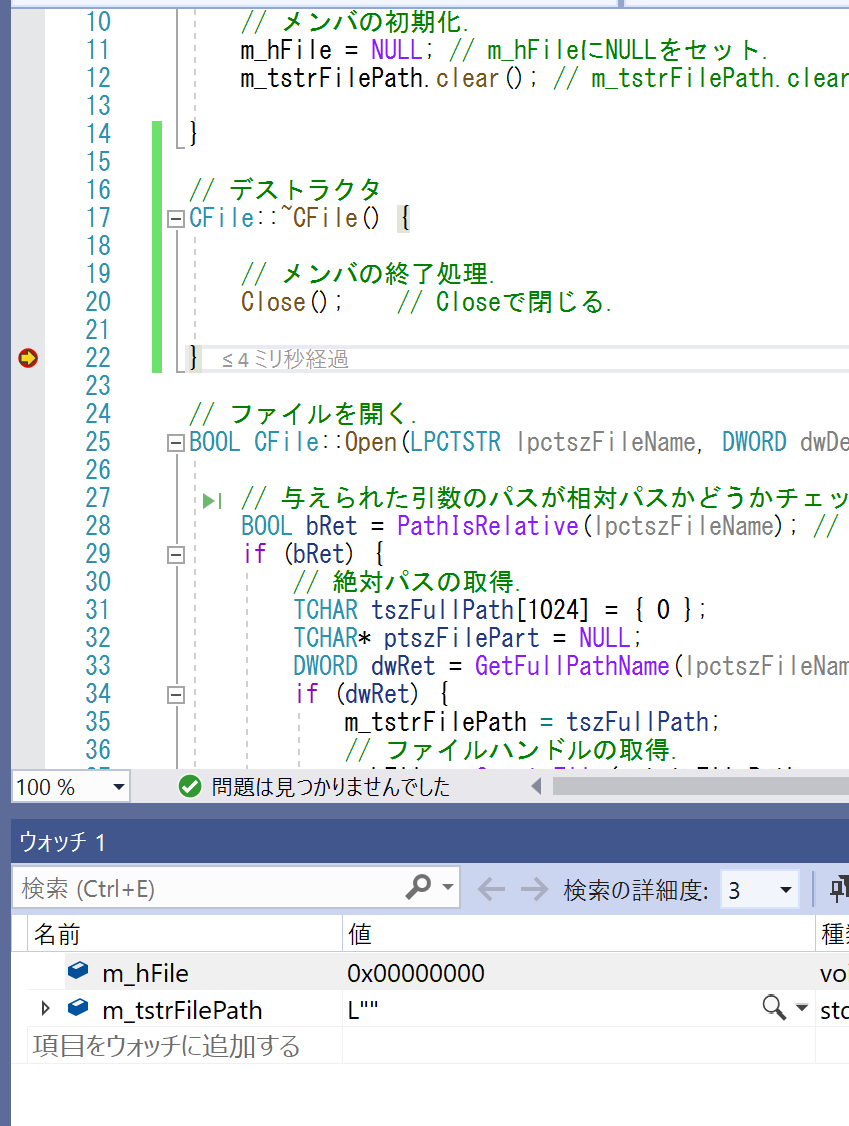Image resolution: width=849 pixels, height=1126 pixels.
Task: Open the search options dropdown arrow
Action: pos(448,887)
